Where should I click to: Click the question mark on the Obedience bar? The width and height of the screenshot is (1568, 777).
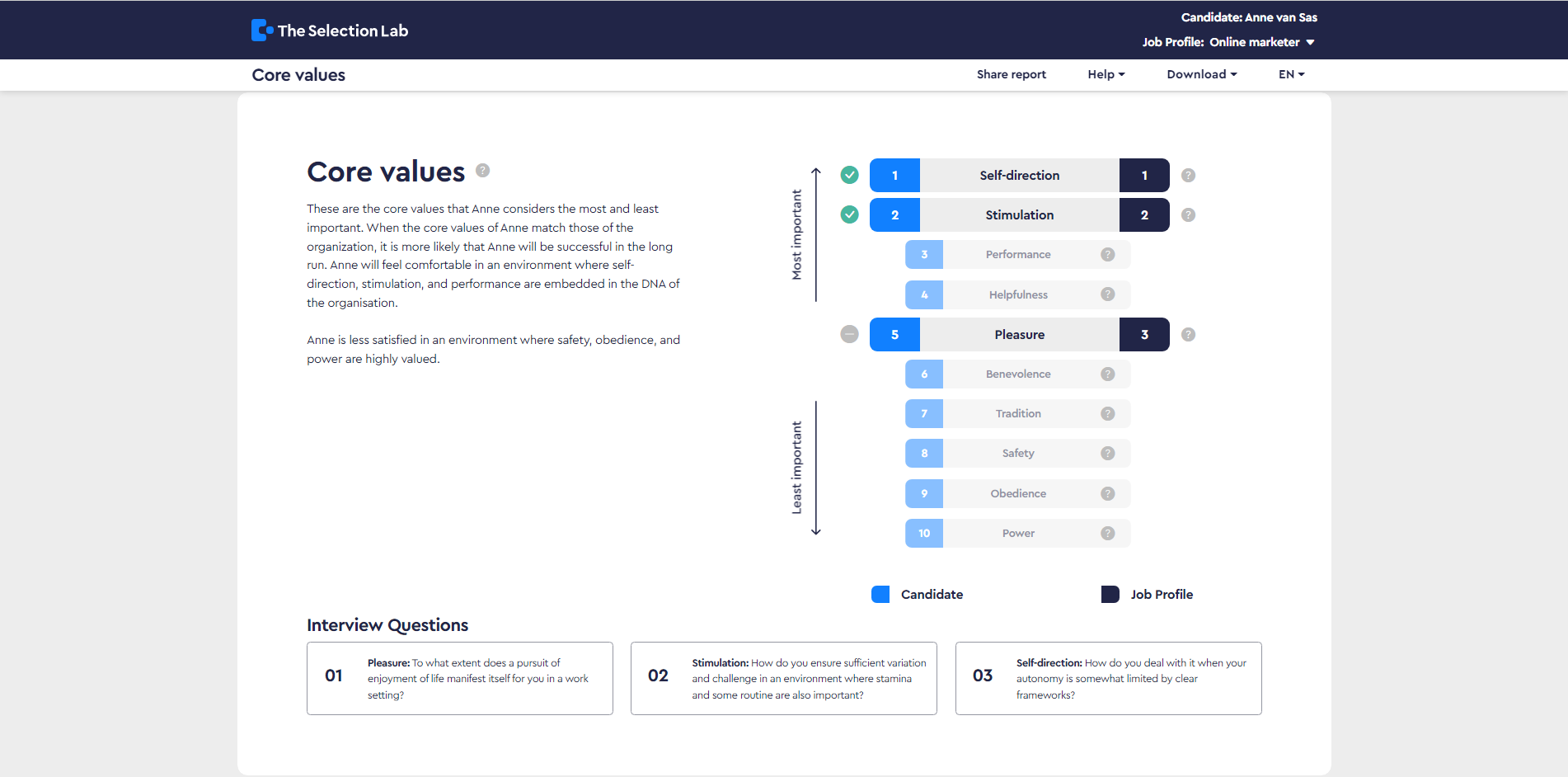coord(1107,493)
